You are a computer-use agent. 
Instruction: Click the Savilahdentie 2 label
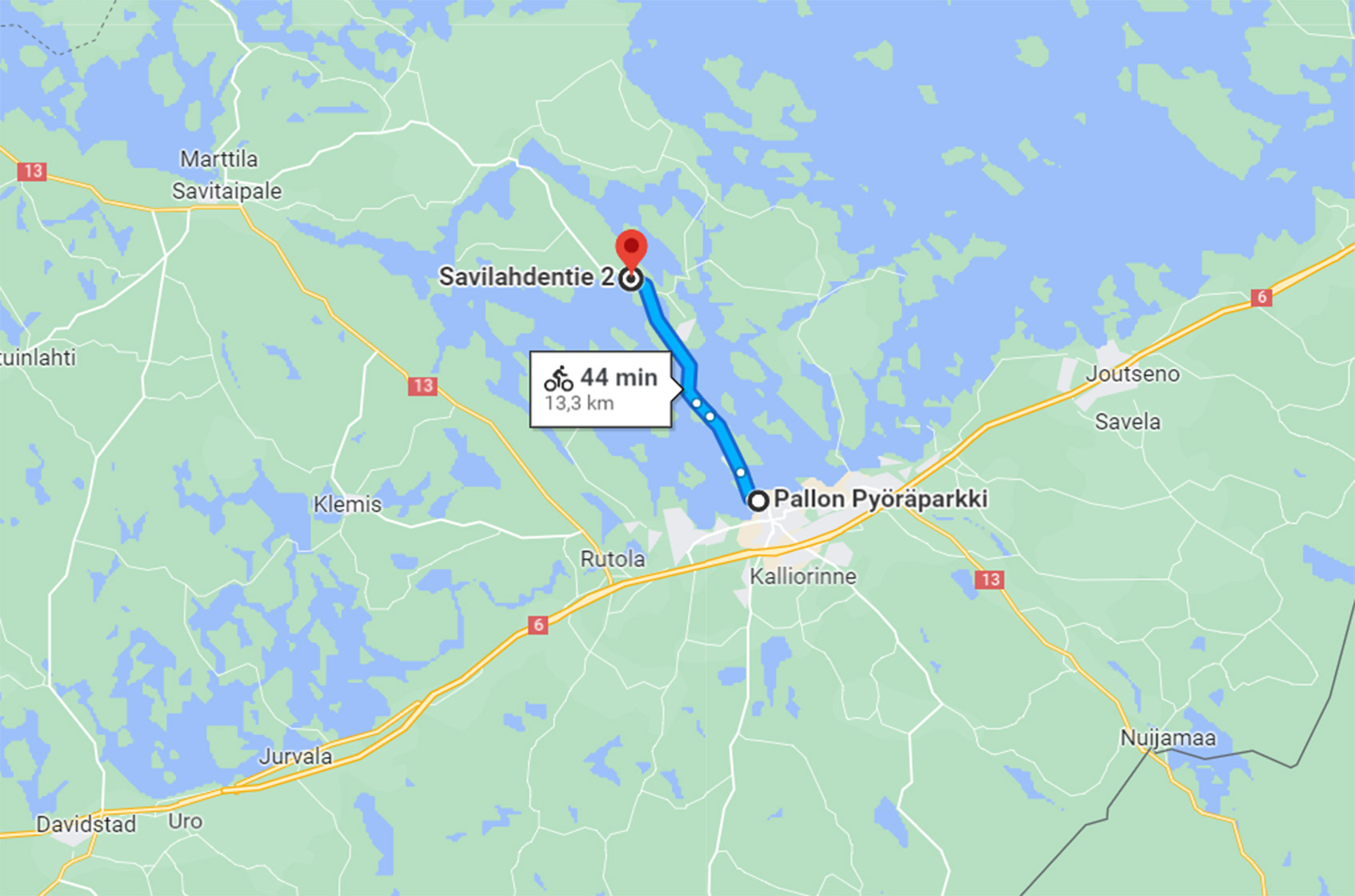point(527,277)
